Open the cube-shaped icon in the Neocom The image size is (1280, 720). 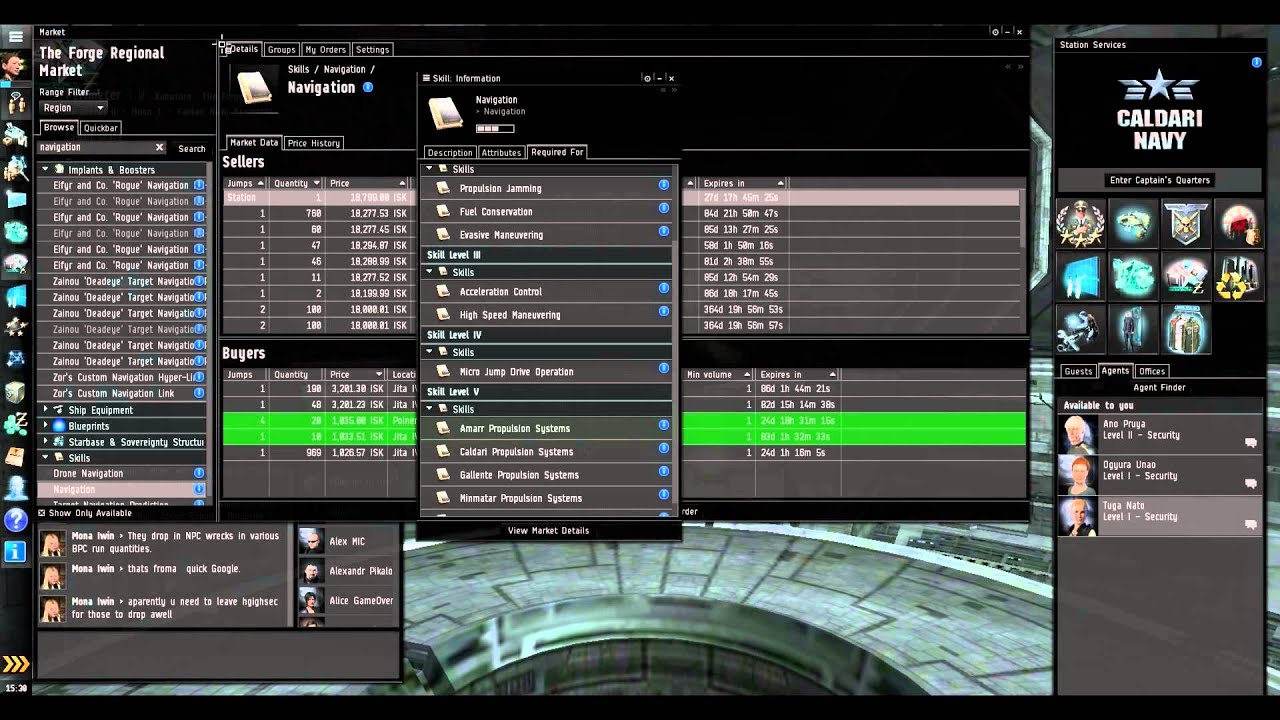pos(15,391)
